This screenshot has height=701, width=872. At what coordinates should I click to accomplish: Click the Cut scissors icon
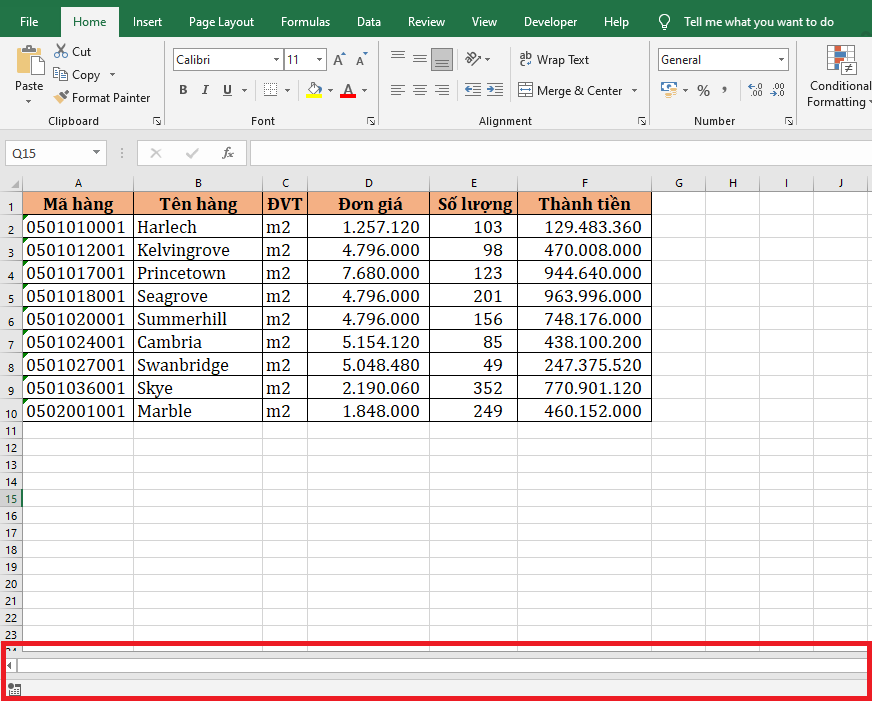61,51
